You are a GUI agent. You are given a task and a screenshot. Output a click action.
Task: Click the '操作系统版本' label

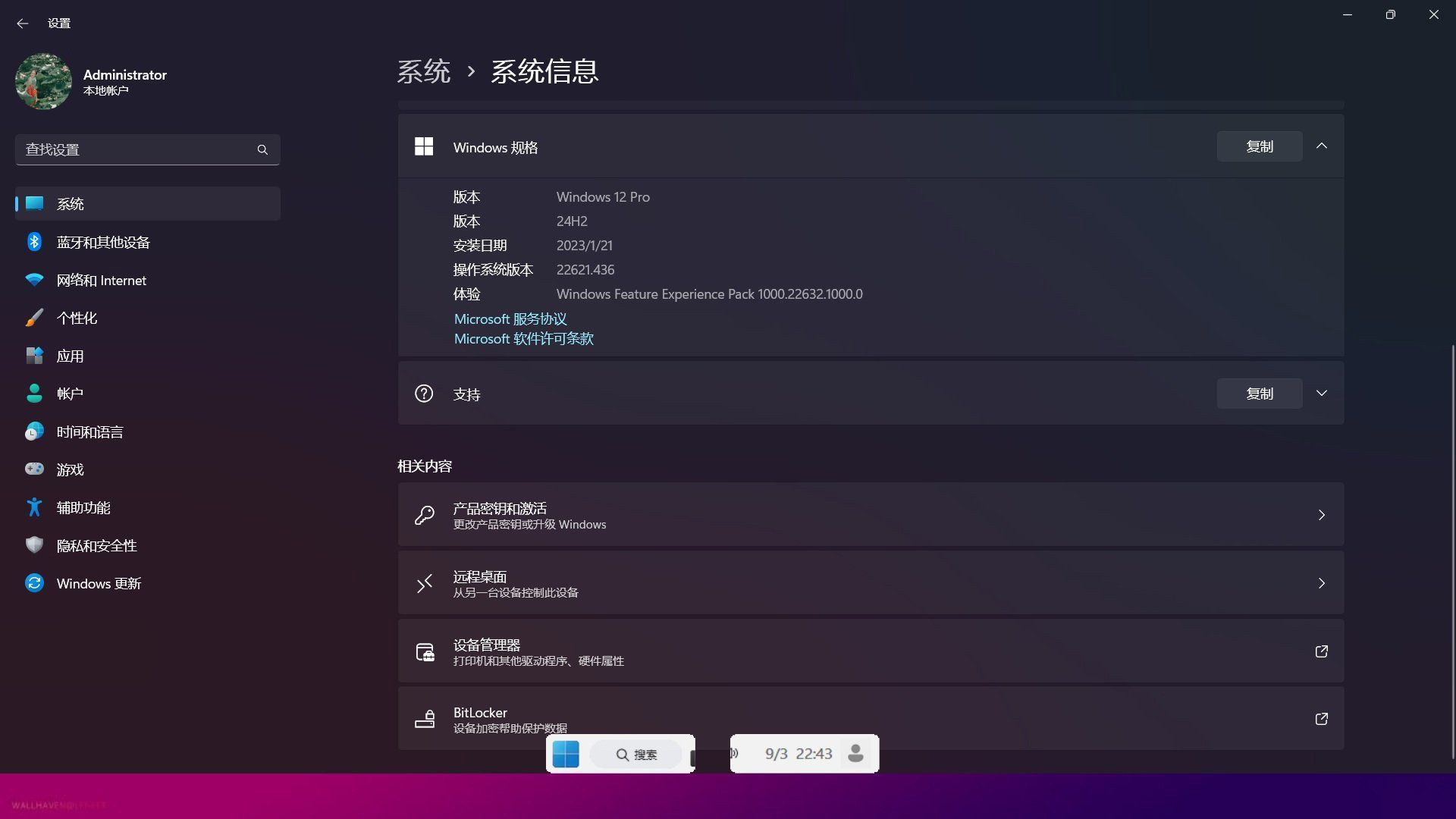493,270
